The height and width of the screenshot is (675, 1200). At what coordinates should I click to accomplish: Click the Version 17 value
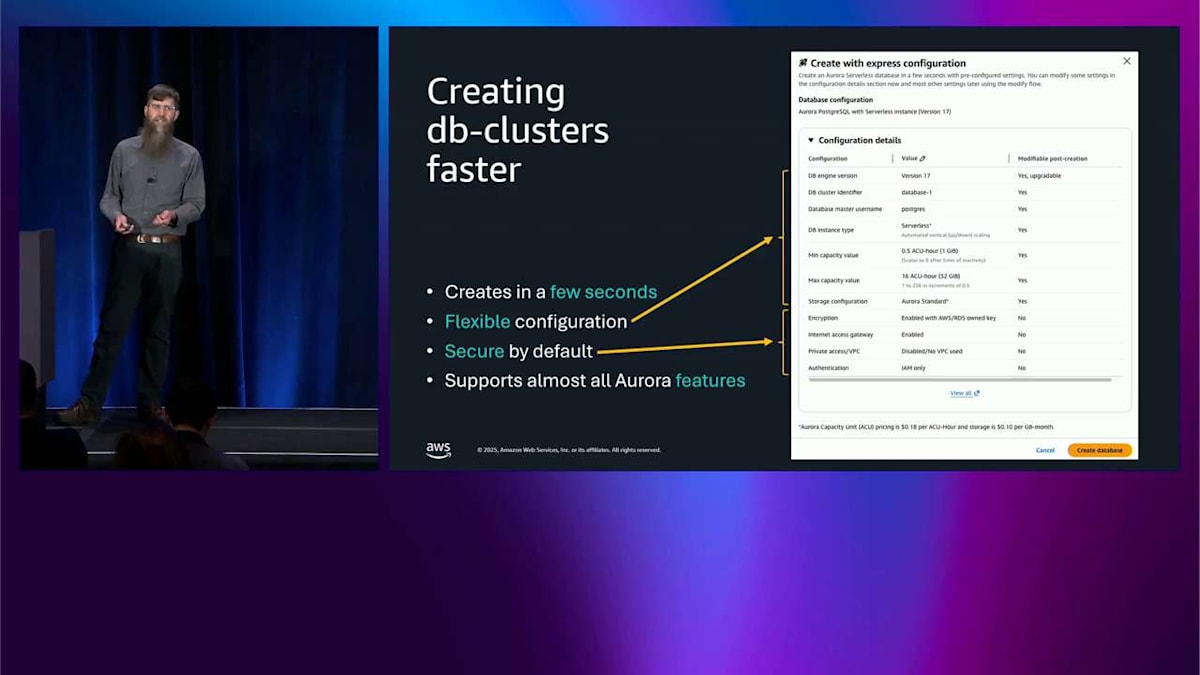(x=915, y=176)
